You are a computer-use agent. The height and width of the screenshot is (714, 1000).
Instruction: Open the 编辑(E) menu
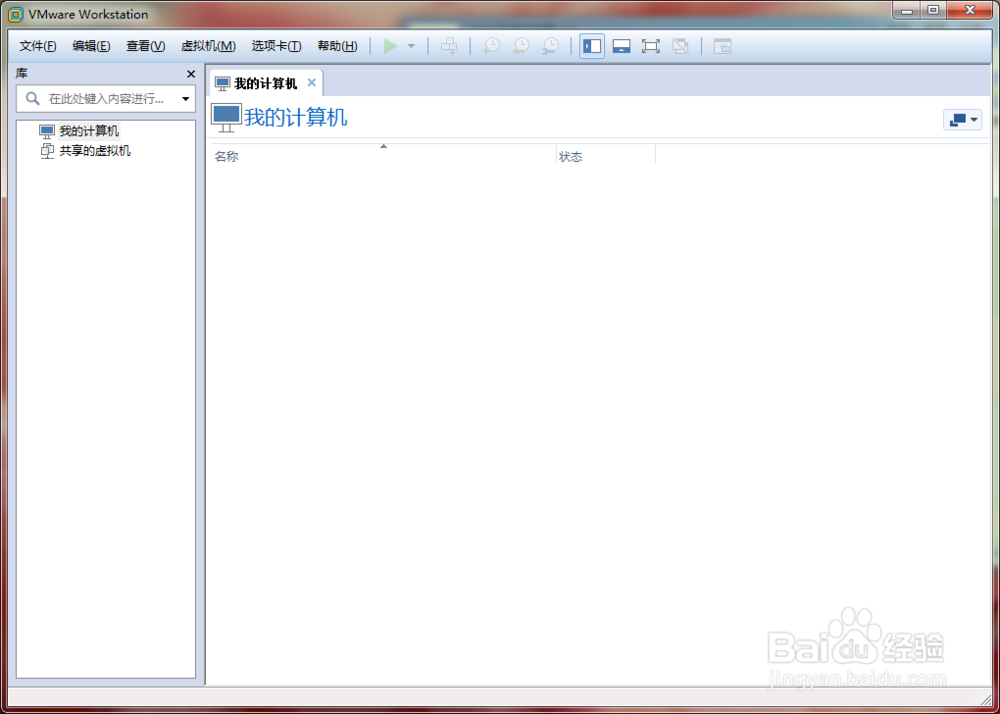click(91, 46)
